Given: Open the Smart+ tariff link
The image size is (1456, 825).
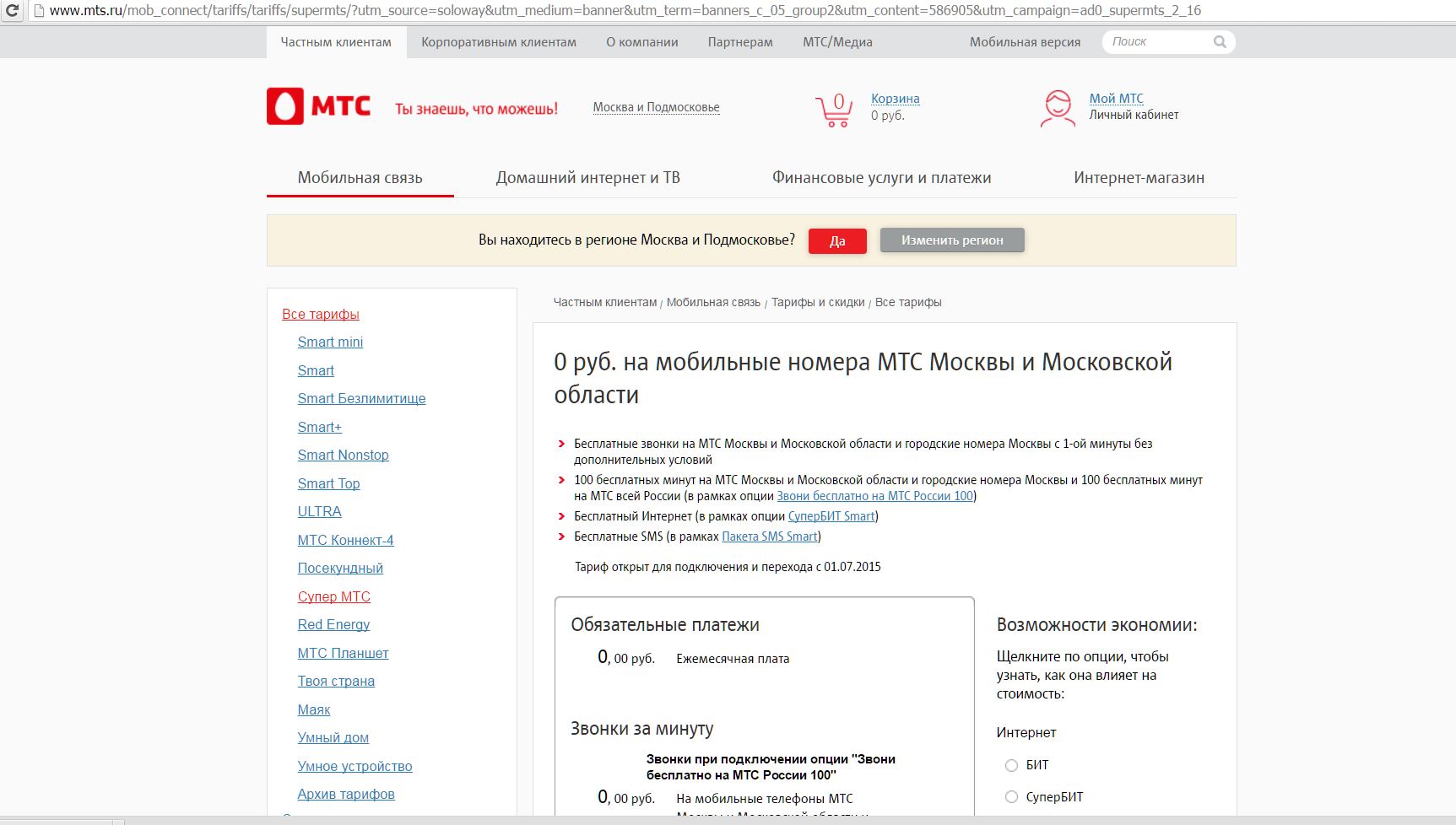Looking at the screenshot, I should click(319, 427).
